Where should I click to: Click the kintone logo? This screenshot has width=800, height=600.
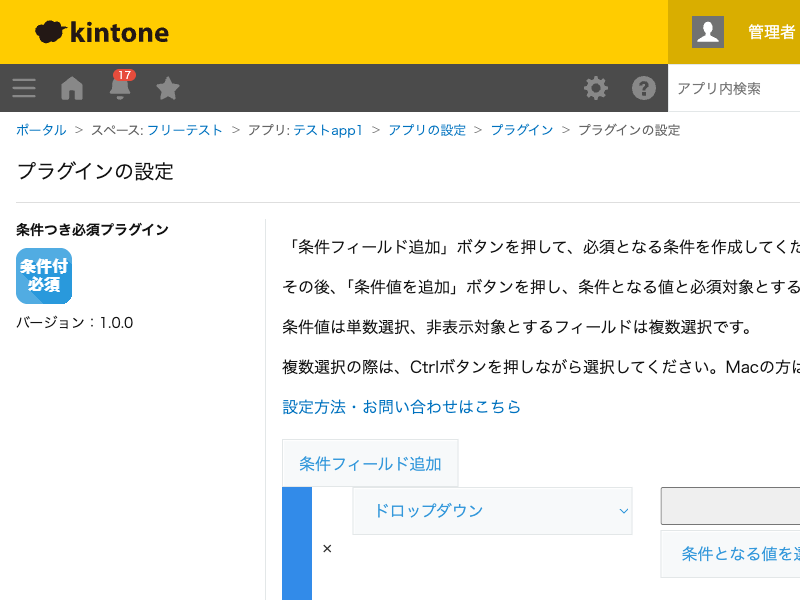point(102,32)
